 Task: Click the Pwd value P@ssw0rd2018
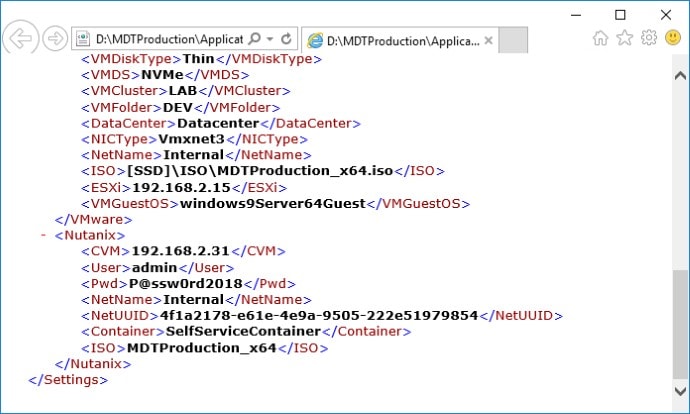click(x=187, y=283)
